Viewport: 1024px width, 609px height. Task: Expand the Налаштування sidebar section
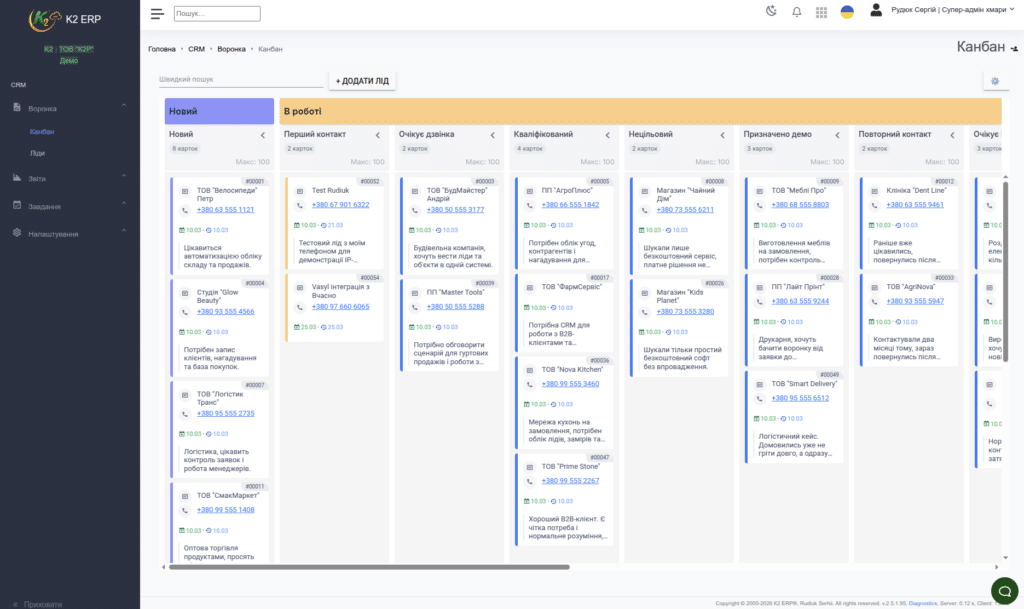tap(123, 231)
